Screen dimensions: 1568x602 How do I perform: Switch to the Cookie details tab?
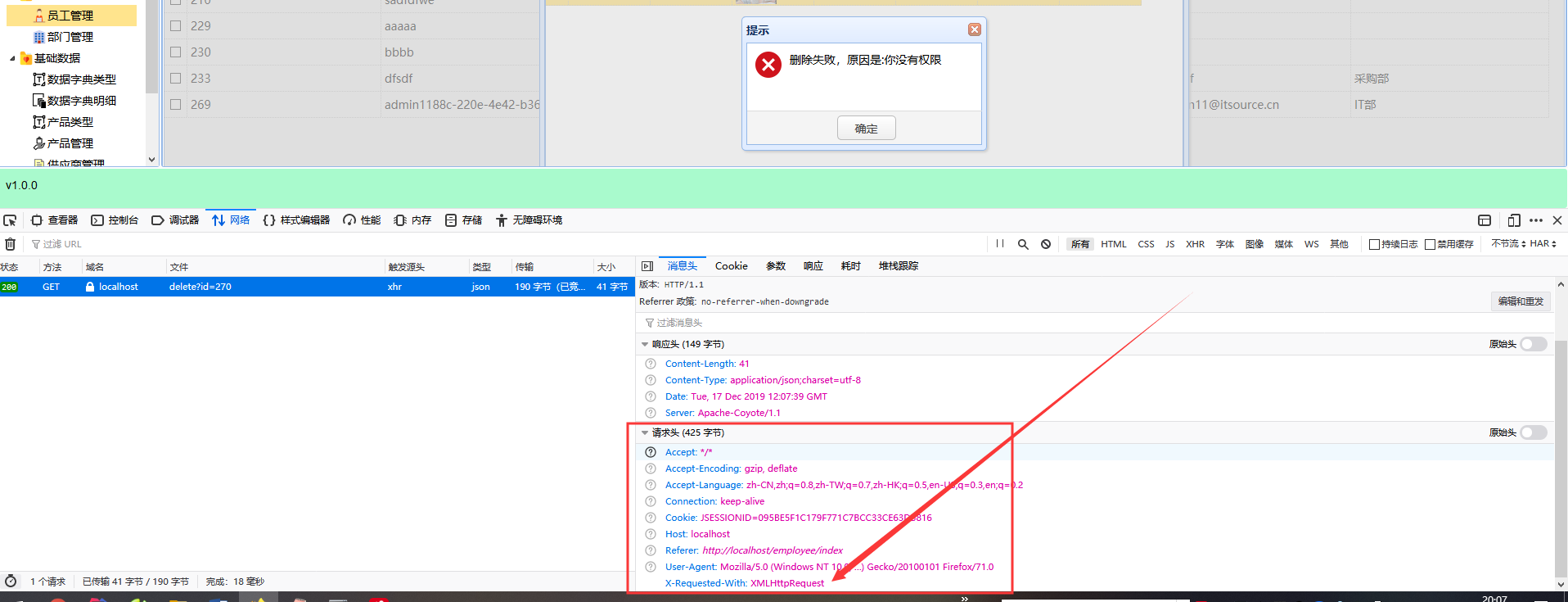(x=732, y=266)
